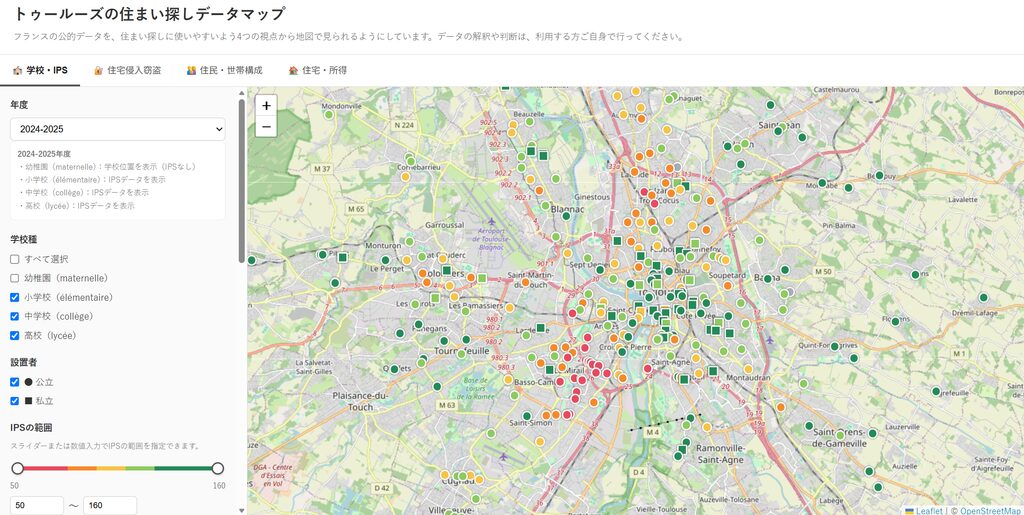The image size is (1024, 515).
Task: Click the orange marker north of Saint-Orens-de-Gameville
Action: point(780,407)
